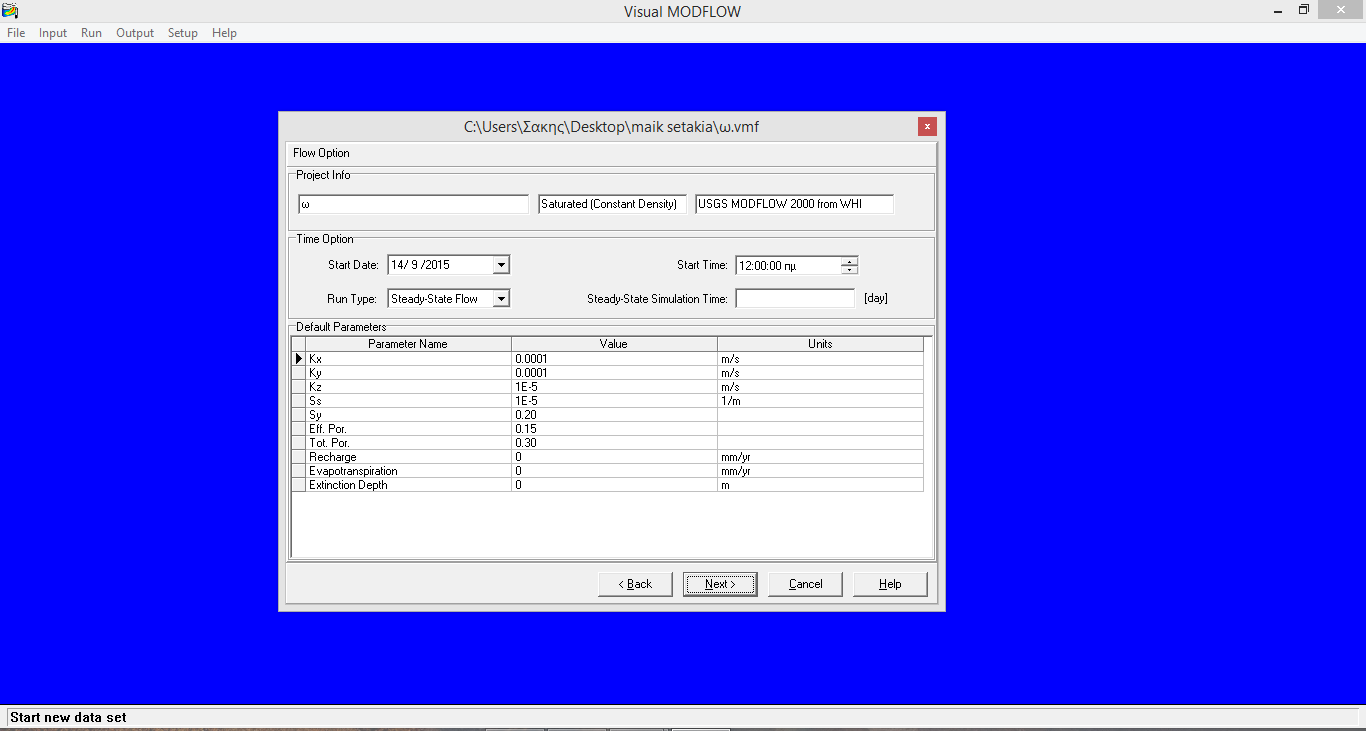Open the Output menu

pos(135,33)
